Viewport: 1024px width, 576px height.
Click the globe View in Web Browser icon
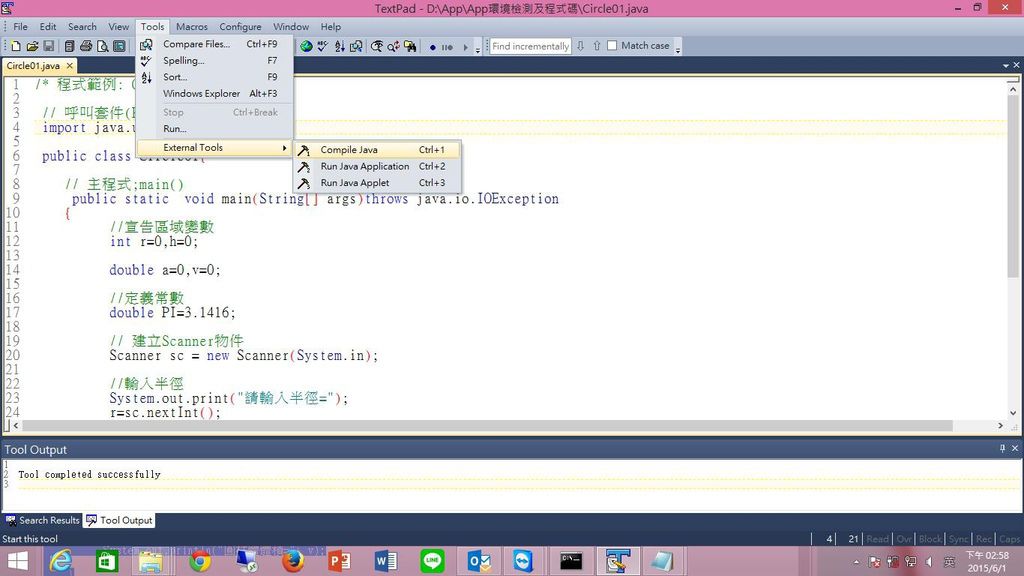306,46
